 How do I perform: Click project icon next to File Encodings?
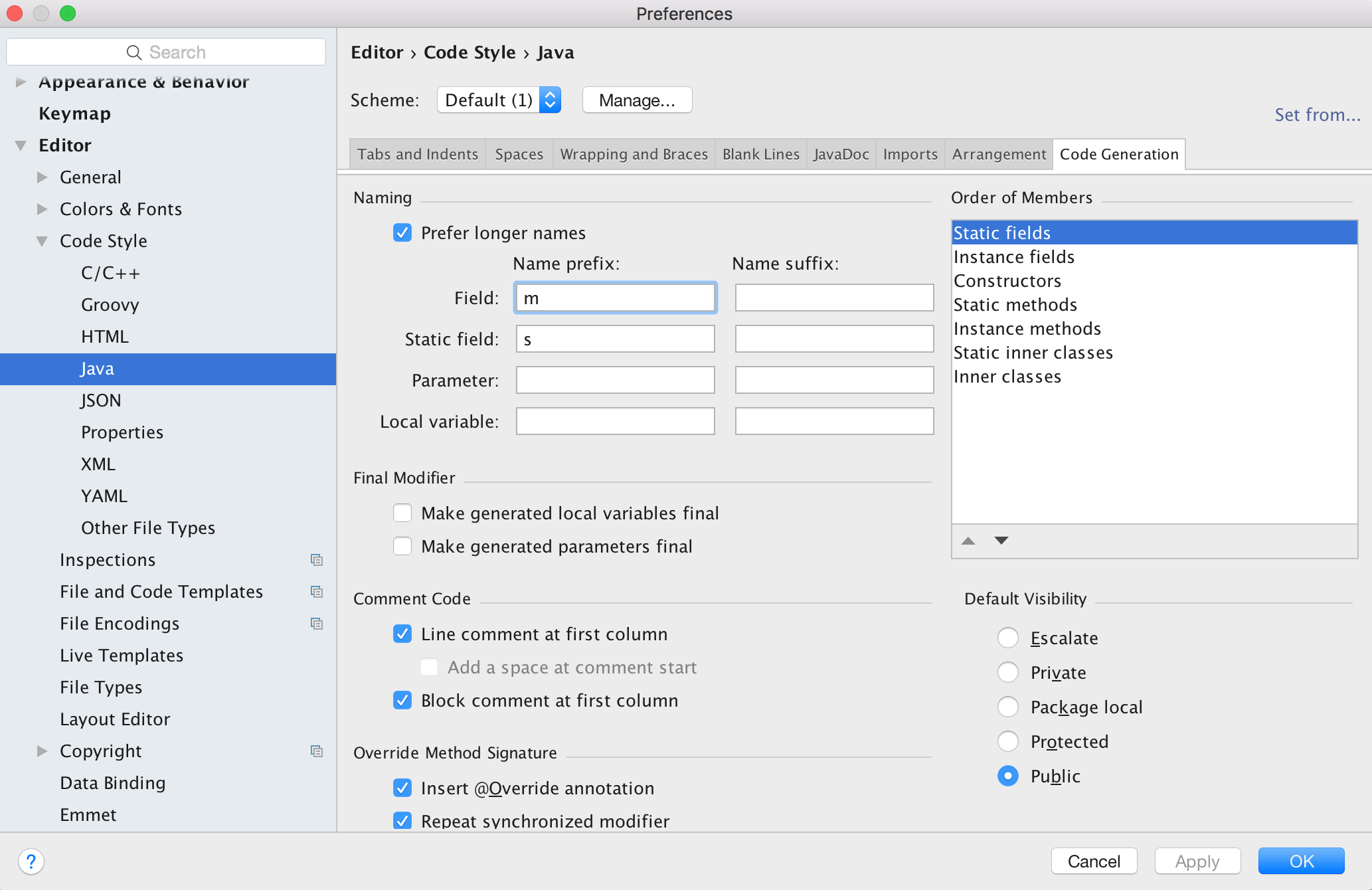(x=317, y=624)
